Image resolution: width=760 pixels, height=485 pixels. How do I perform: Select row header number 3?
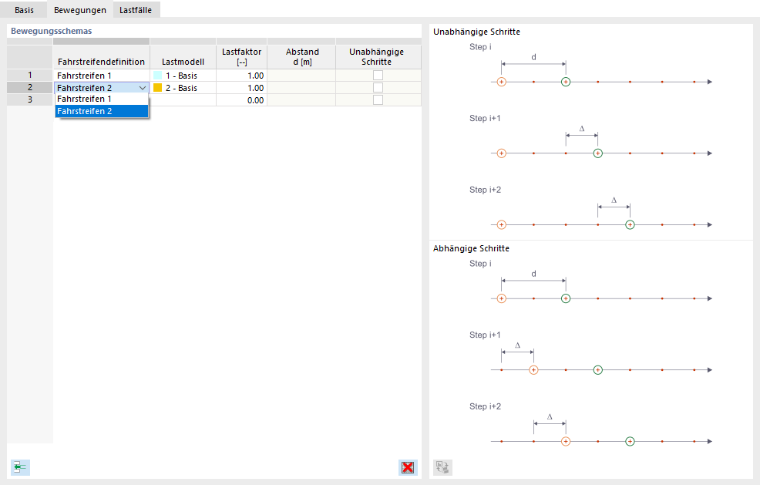tap(30, 100)
